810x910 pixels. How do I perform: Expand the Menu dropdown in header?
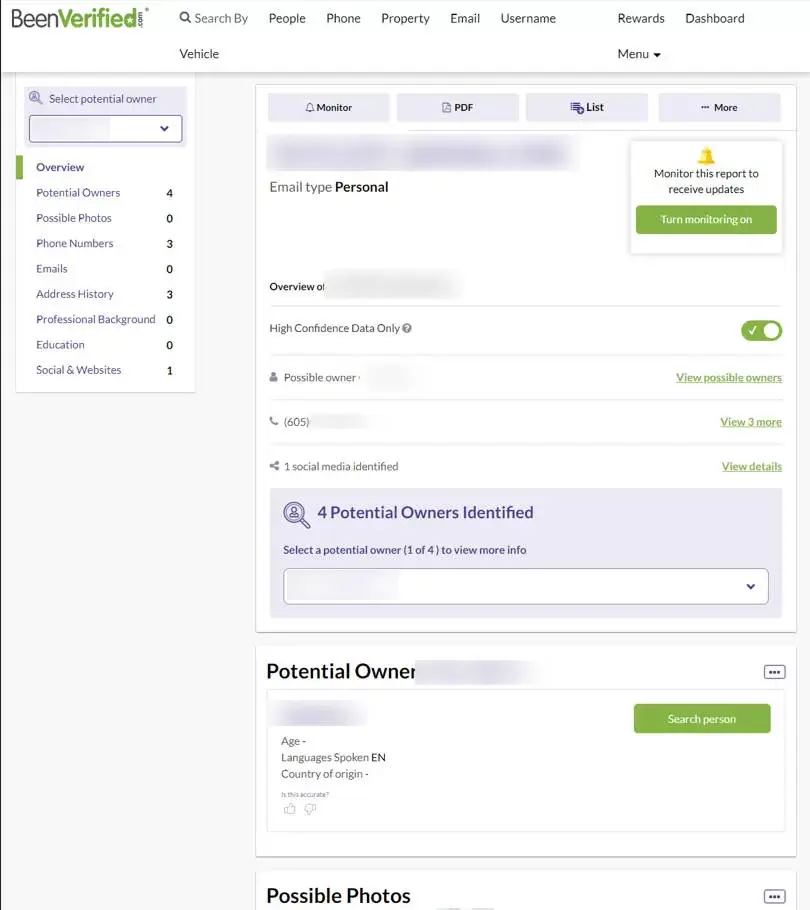pyautogui.click(x=639, y=54)
